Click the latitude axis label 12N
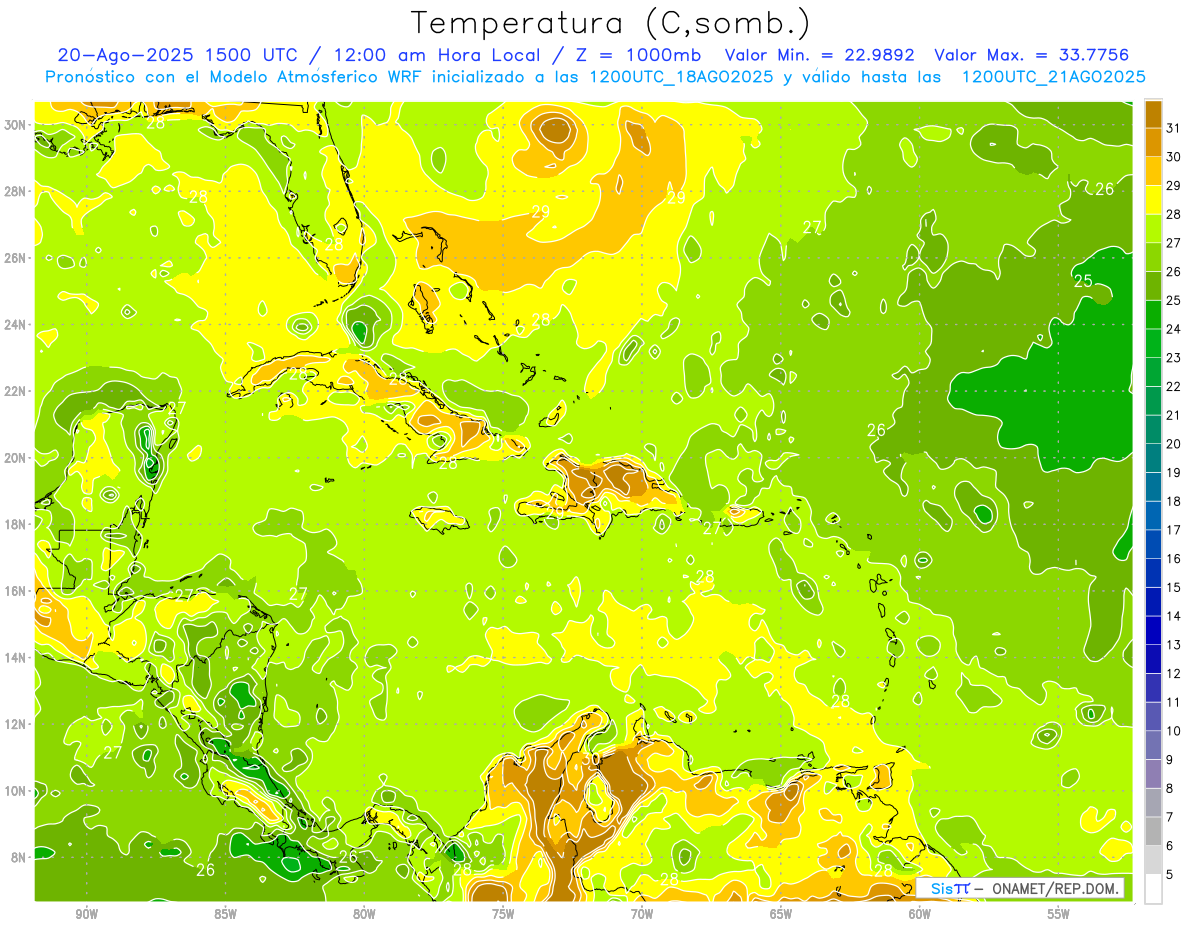The width and height of the screenshot is (1200, 927). click(x=15, y=724)
